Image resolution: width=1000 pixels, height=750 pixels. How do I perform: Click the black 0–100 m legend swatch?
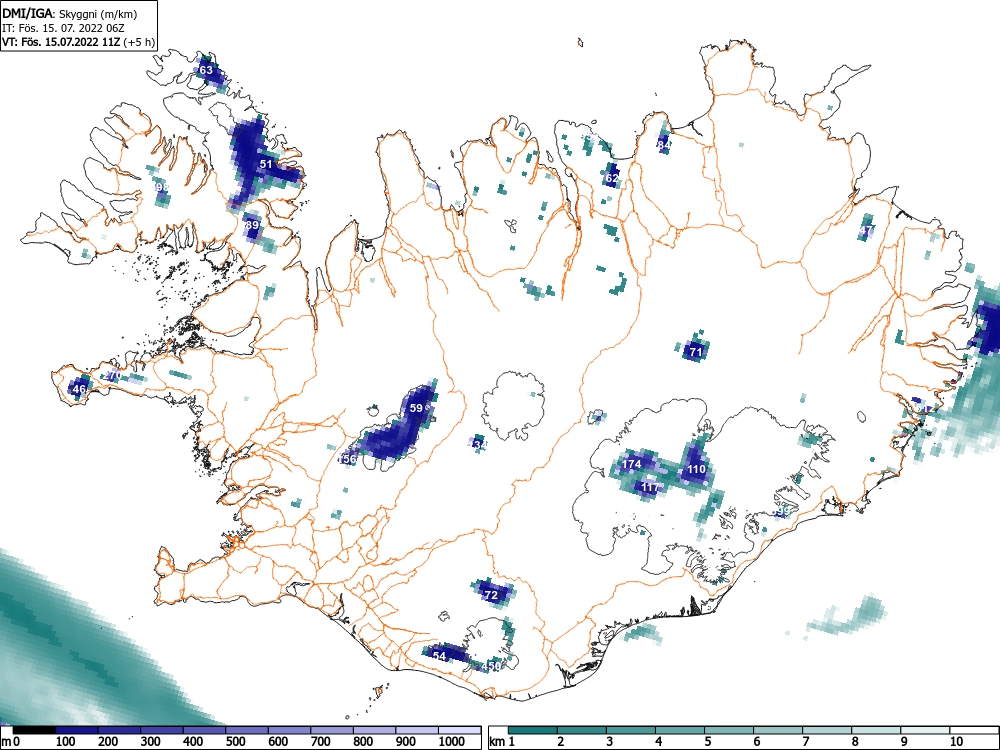tap(34, 730)
